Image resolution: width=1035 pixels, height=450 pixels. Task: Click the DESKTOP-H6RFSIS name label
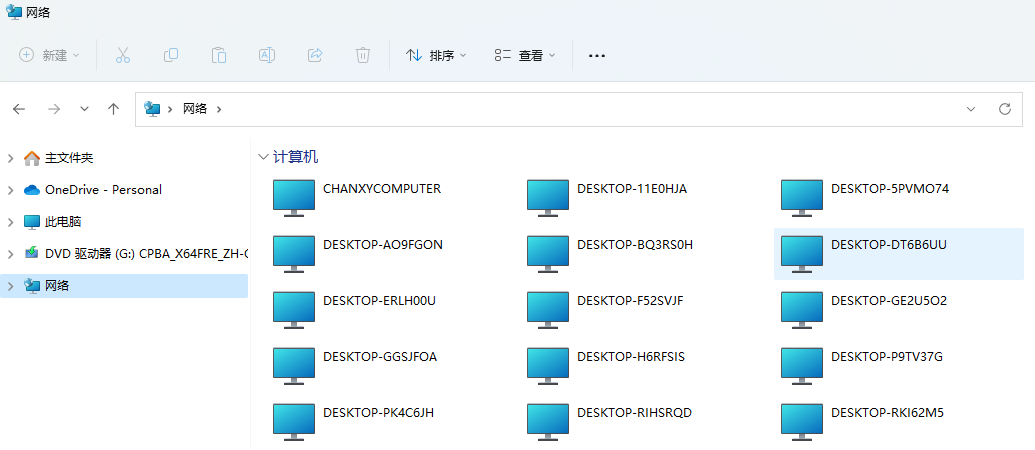pyautogui.click(x=631, y=357)
